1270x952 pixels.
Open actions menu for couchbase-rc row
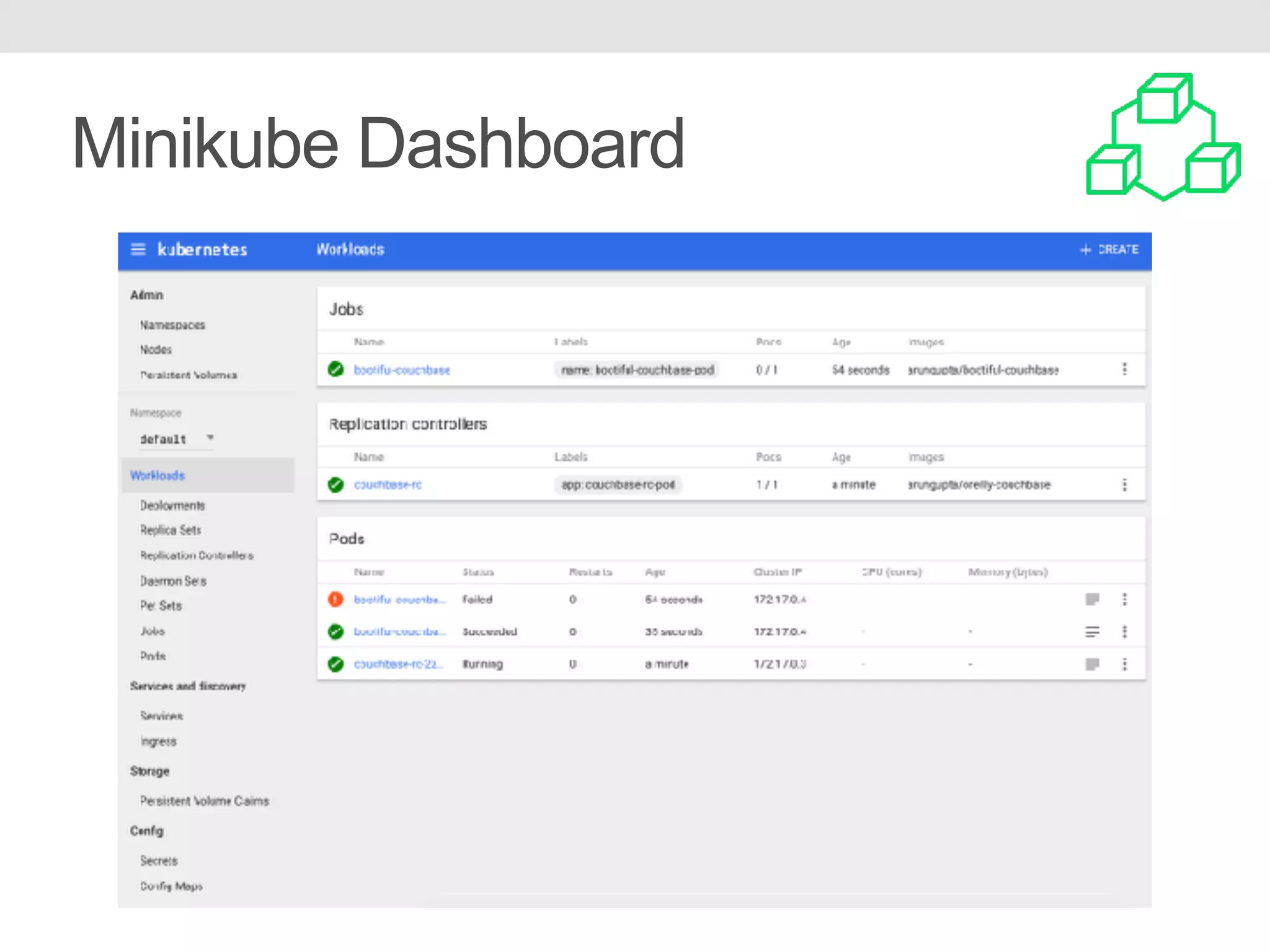coord(1124,485)
